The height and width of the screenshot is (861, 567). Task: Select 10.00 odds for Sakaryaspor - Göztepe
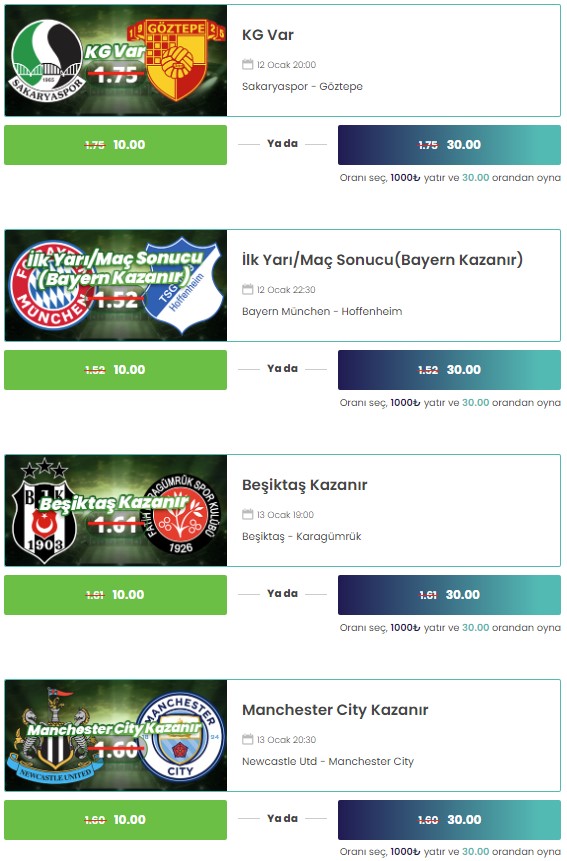pyautogui.click(x=115, y=145)
